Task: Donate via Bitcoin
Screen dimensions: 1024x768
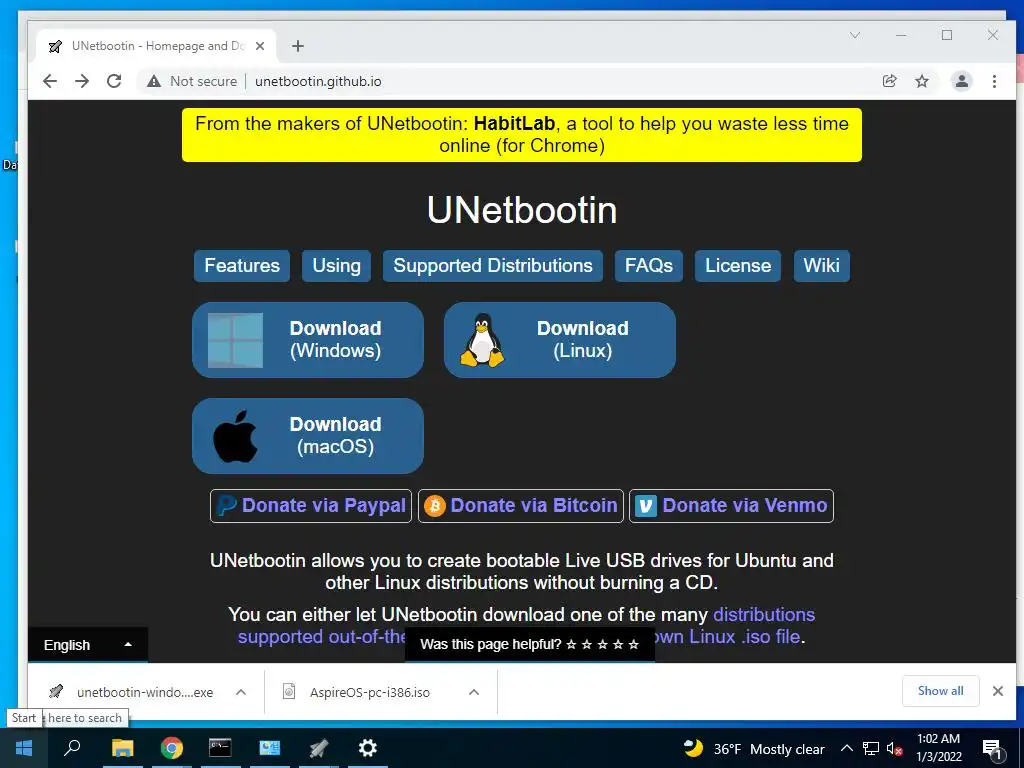Action: pyautogui.click(x=520, y=505)
